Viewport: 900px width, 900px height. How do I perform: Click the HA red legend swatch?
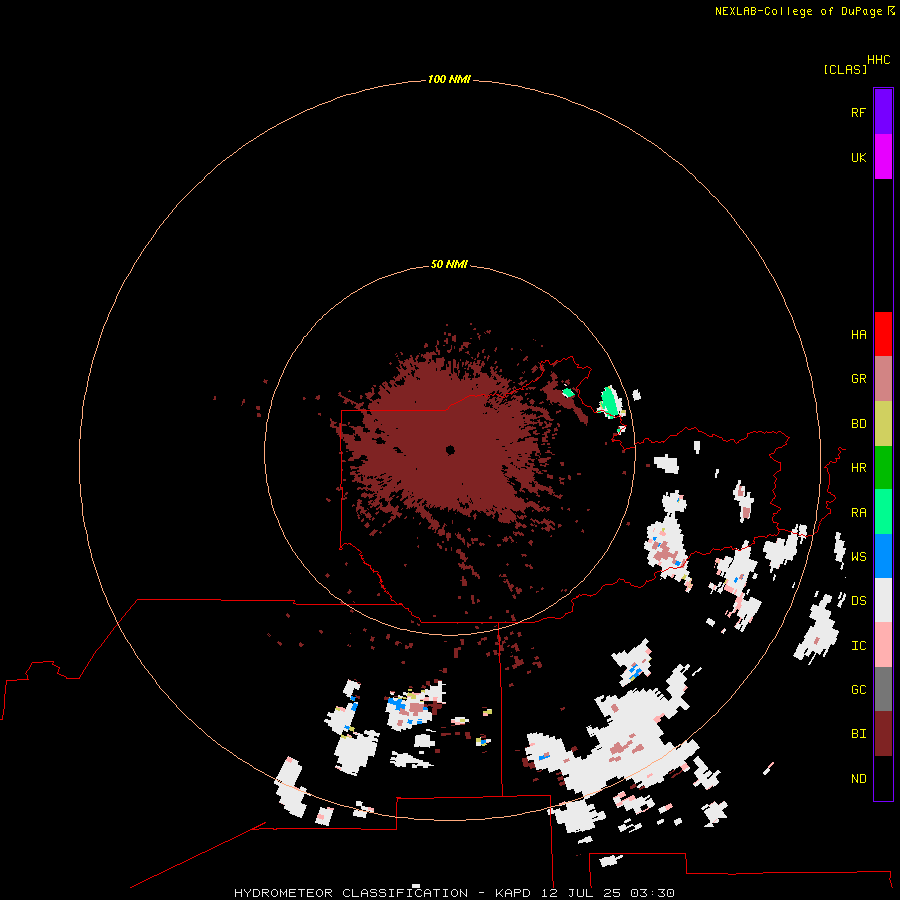(883, 334)
